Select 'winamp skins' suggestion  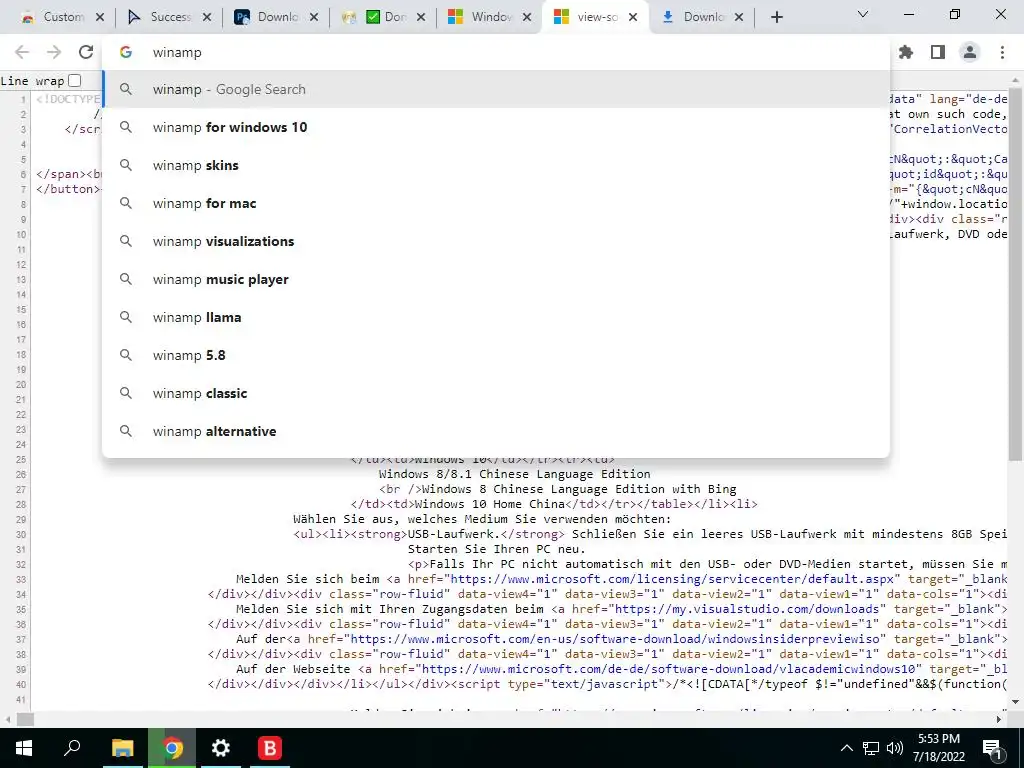(496, 165)
